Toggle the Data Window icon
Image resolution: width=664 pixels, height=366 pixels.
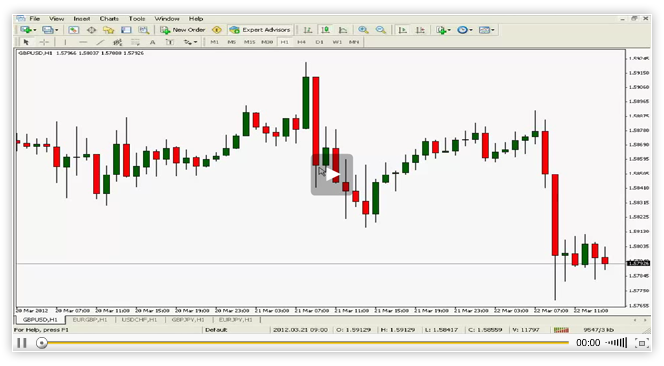[x=91, y=30]
